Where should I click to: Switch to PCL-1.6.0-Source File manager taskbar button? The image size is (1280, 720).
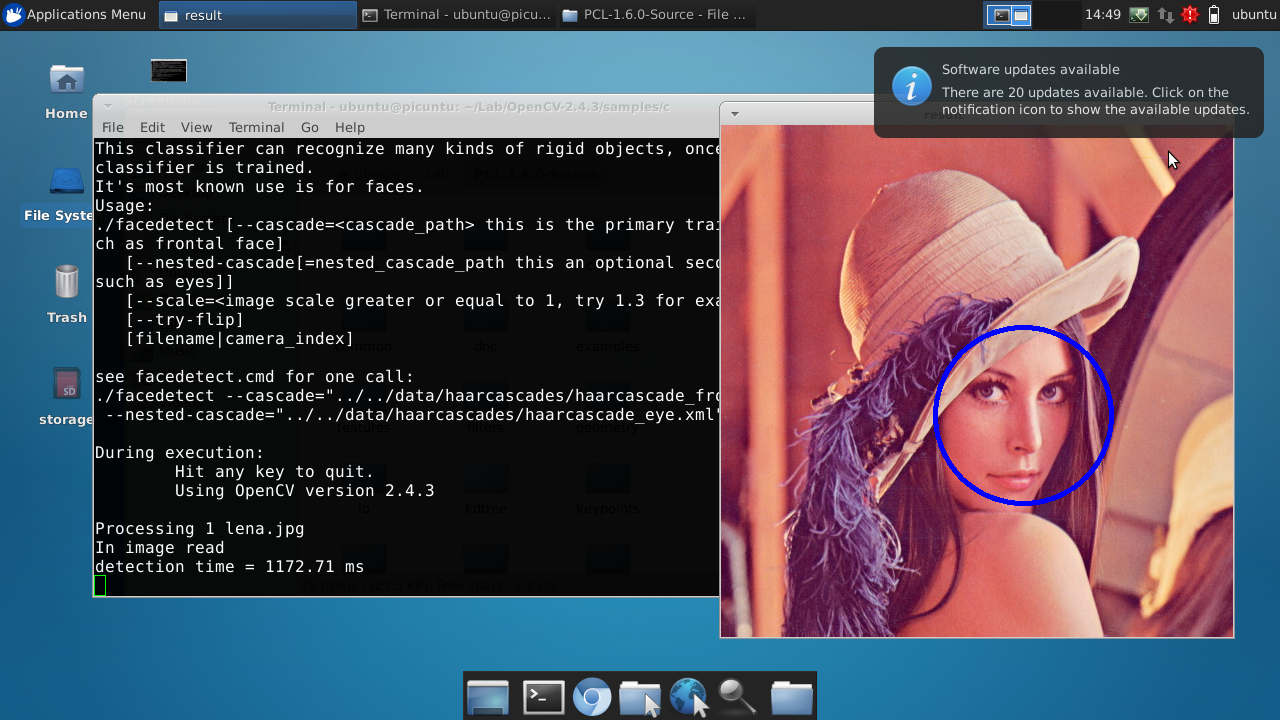click(655, 15)
